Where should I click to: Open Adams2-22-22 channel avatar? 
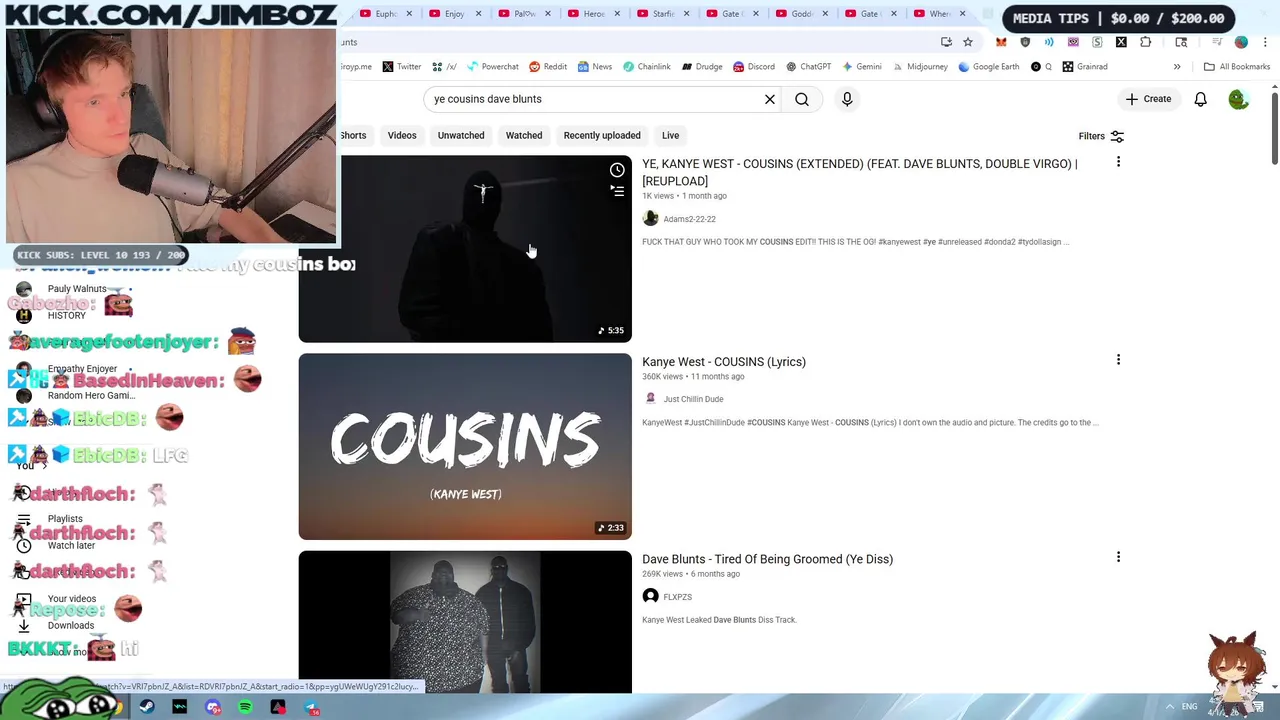pos(650,219)
